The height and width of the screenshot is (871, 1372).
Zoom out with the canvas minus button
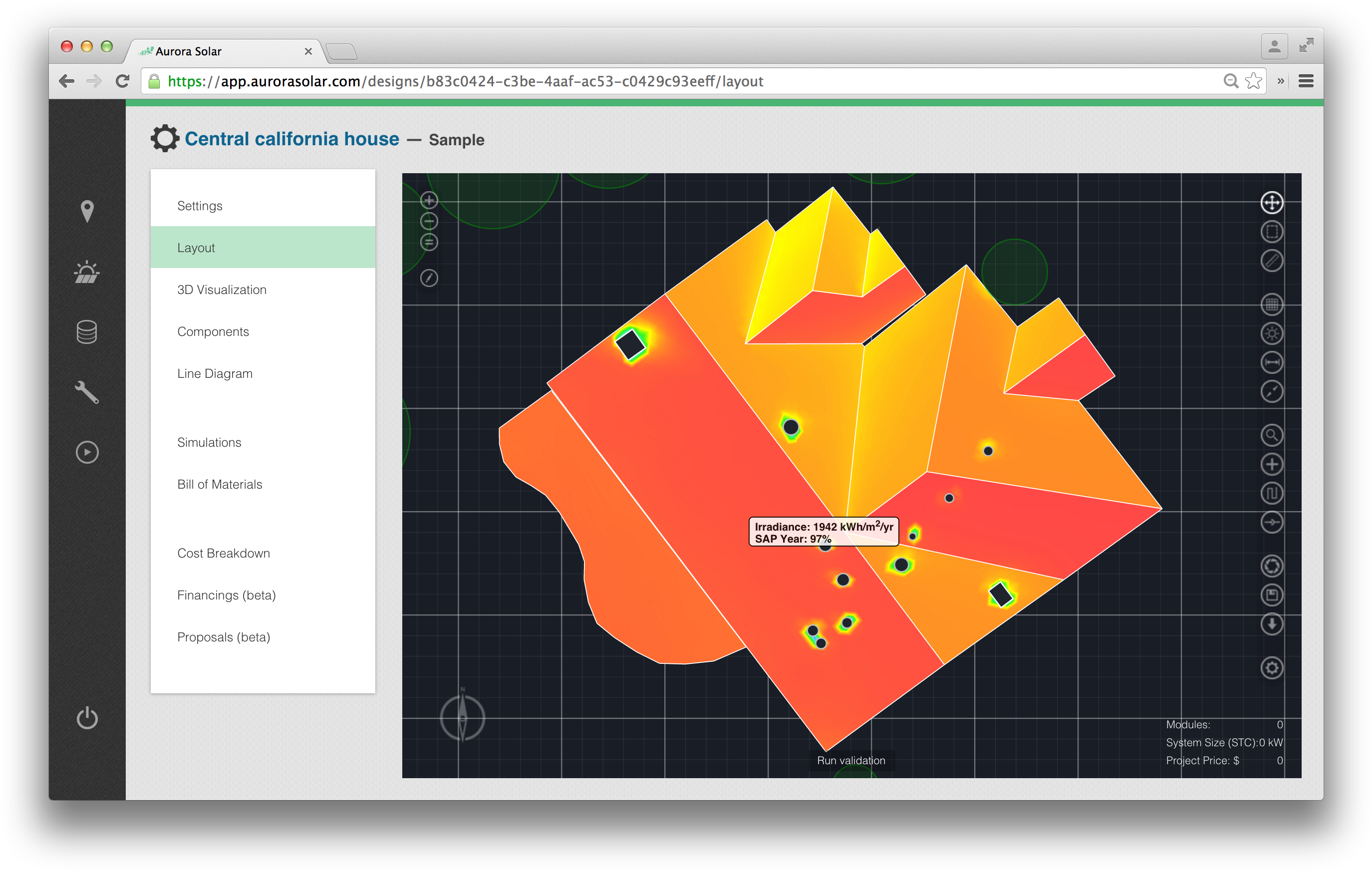coord(429,221)
